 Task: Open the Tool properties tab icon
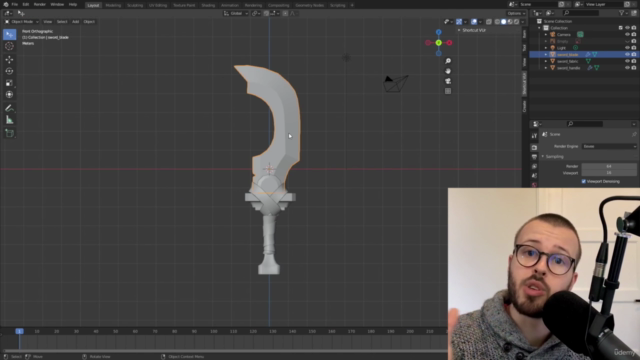534,136
